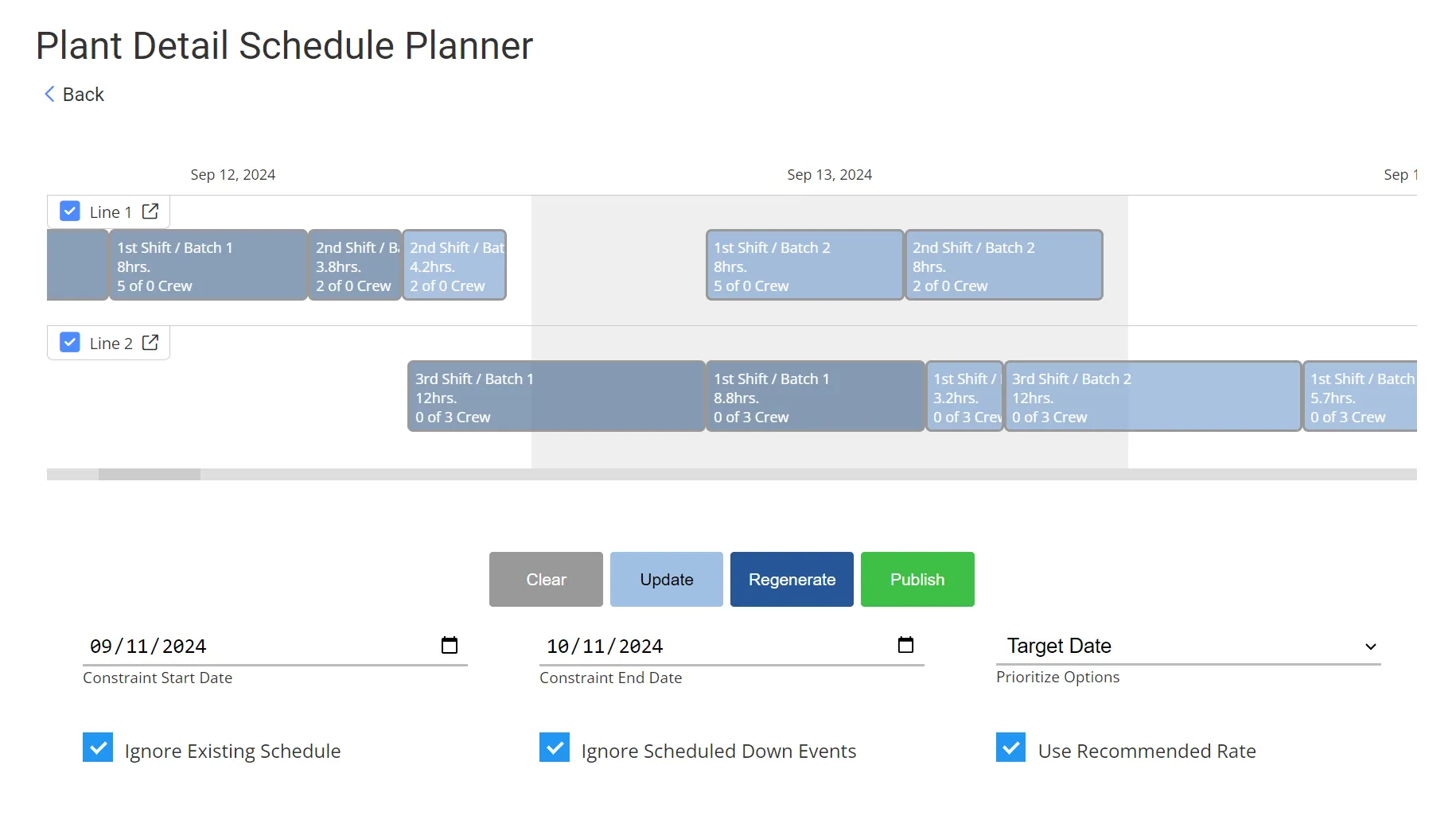Open calendar picker for Constraint Start Date
Image resolution: width=1456 pixels, height=835 pixels.
[450, 646]
